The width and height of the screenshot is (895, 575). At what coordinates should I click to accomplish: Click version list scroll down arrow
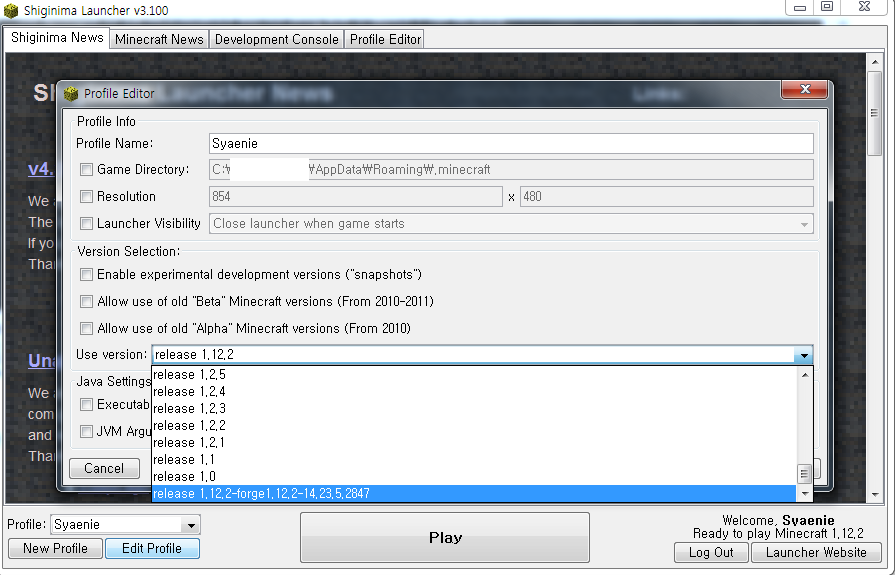(x=805, y=493)
